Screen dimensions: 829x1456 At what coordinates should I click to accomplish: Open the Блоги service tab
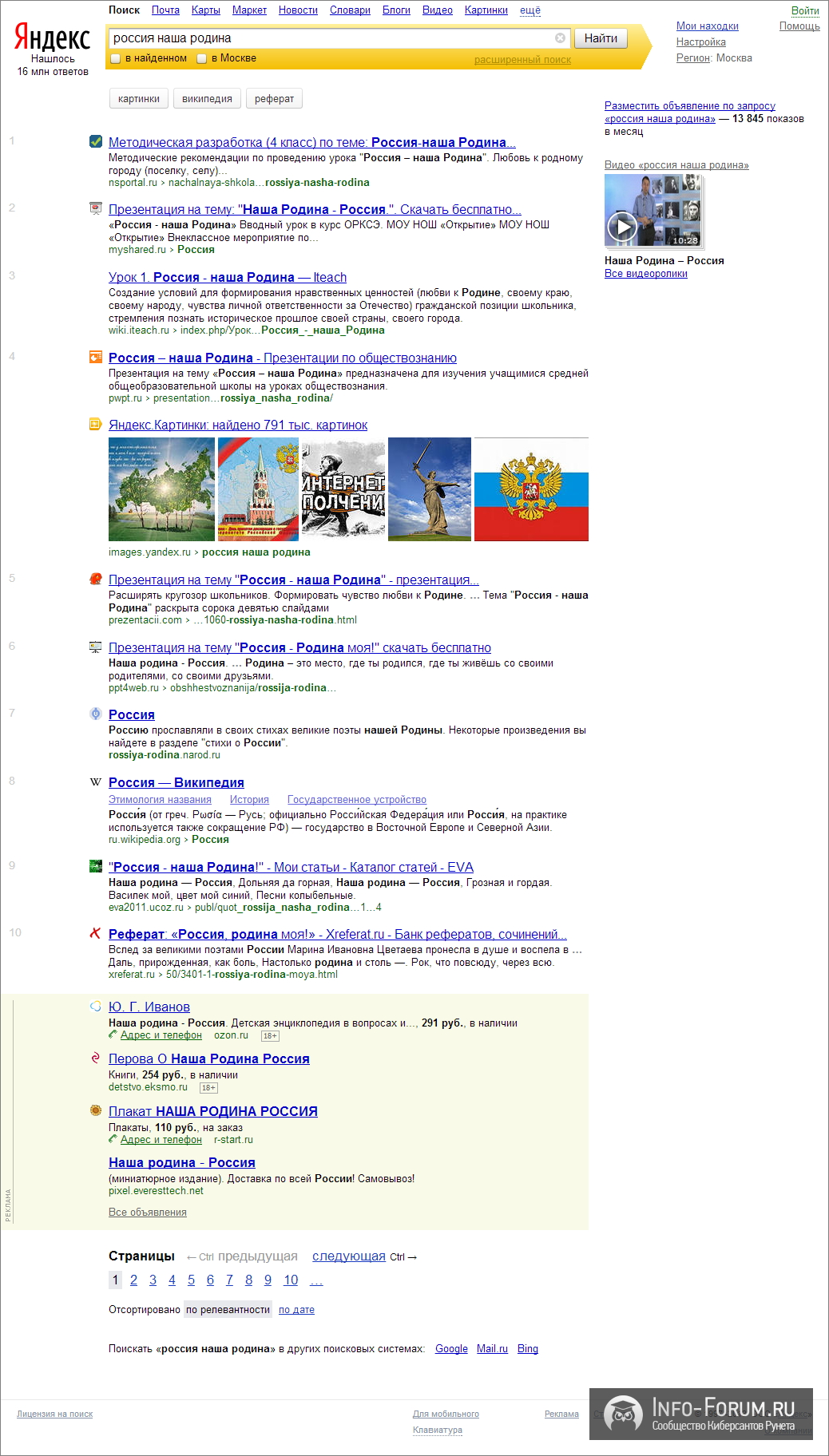pyautogui.click(x=396, y=10)
